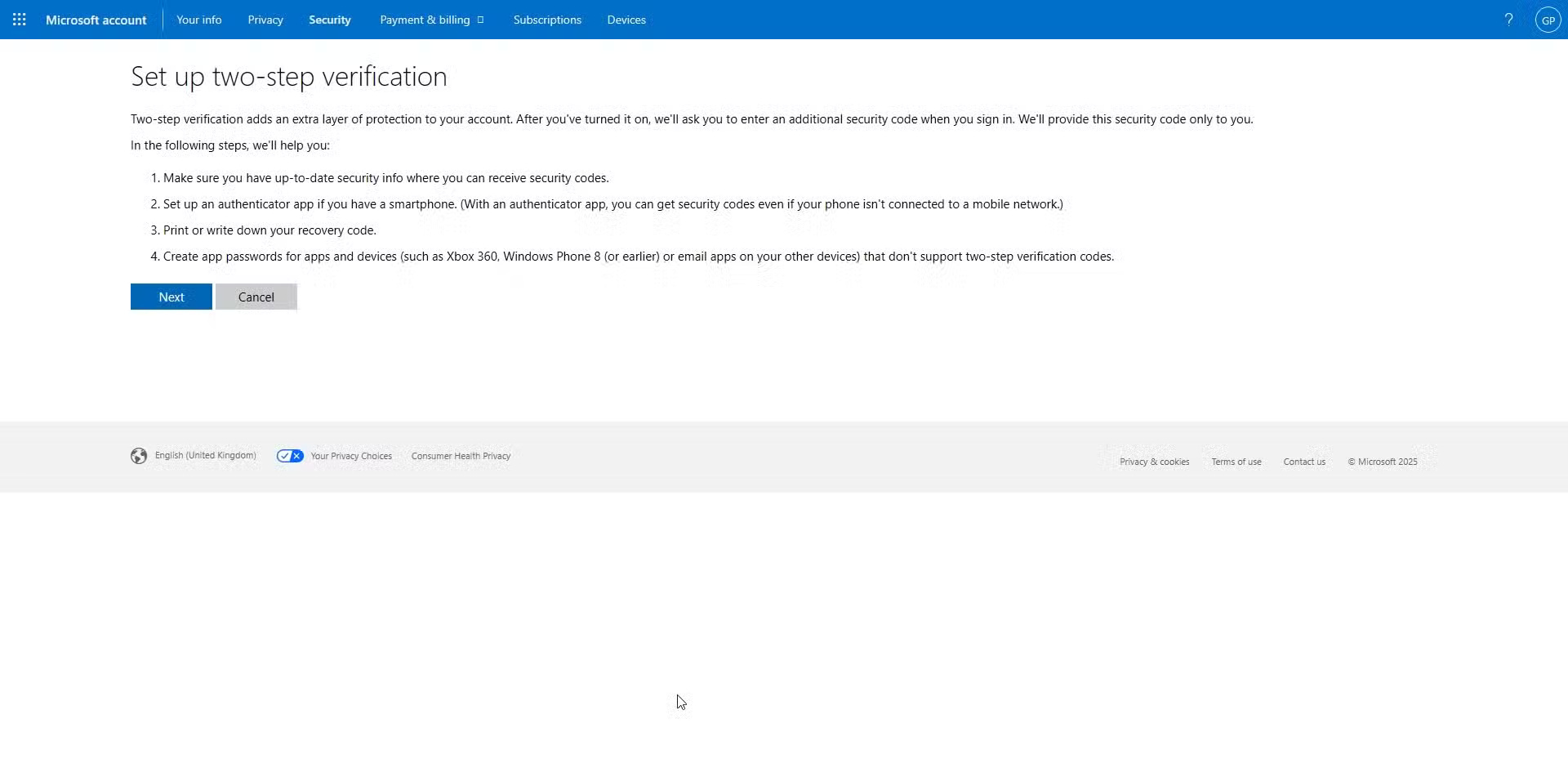Click the Microsoft account title link
1568x759 pixels.
tap(96, 20)
